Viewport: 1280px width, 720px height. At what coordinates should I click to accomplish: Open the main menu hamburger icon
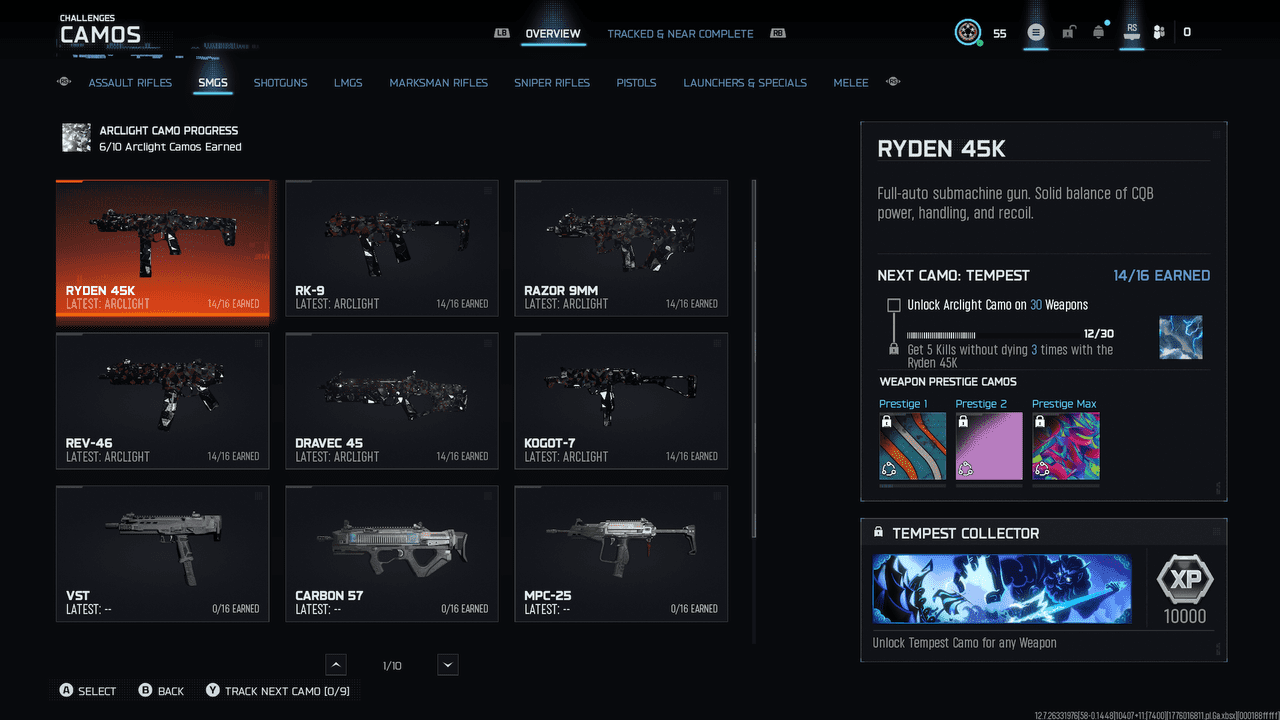pyautogui.click(x=1036, y=32)
